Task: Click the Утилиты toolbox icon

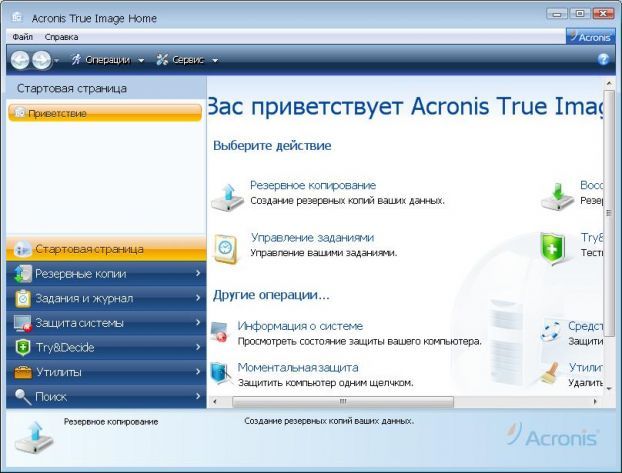Action: (x=23, y=372)
